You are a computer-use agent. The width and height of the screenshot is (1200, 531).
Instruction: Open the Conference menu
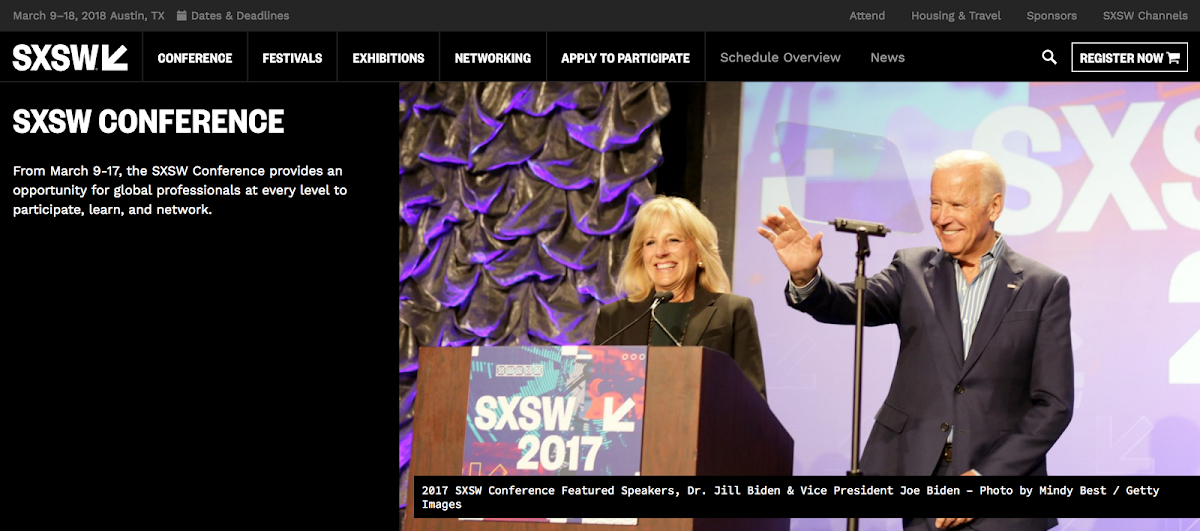(195, 58)
